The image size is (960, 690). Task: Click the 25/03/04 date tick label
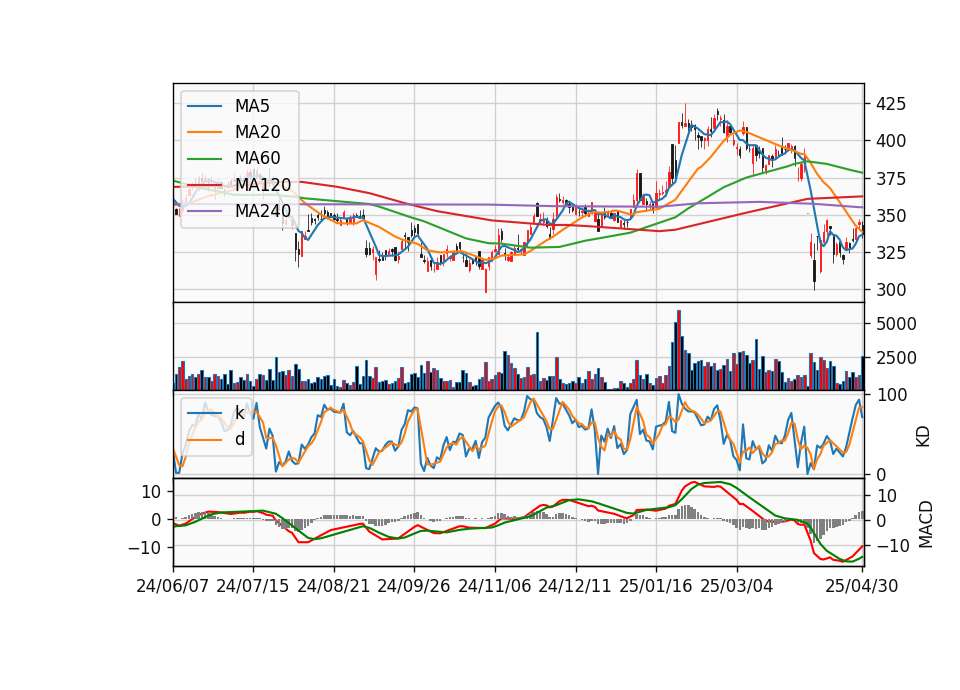point(737,586)
